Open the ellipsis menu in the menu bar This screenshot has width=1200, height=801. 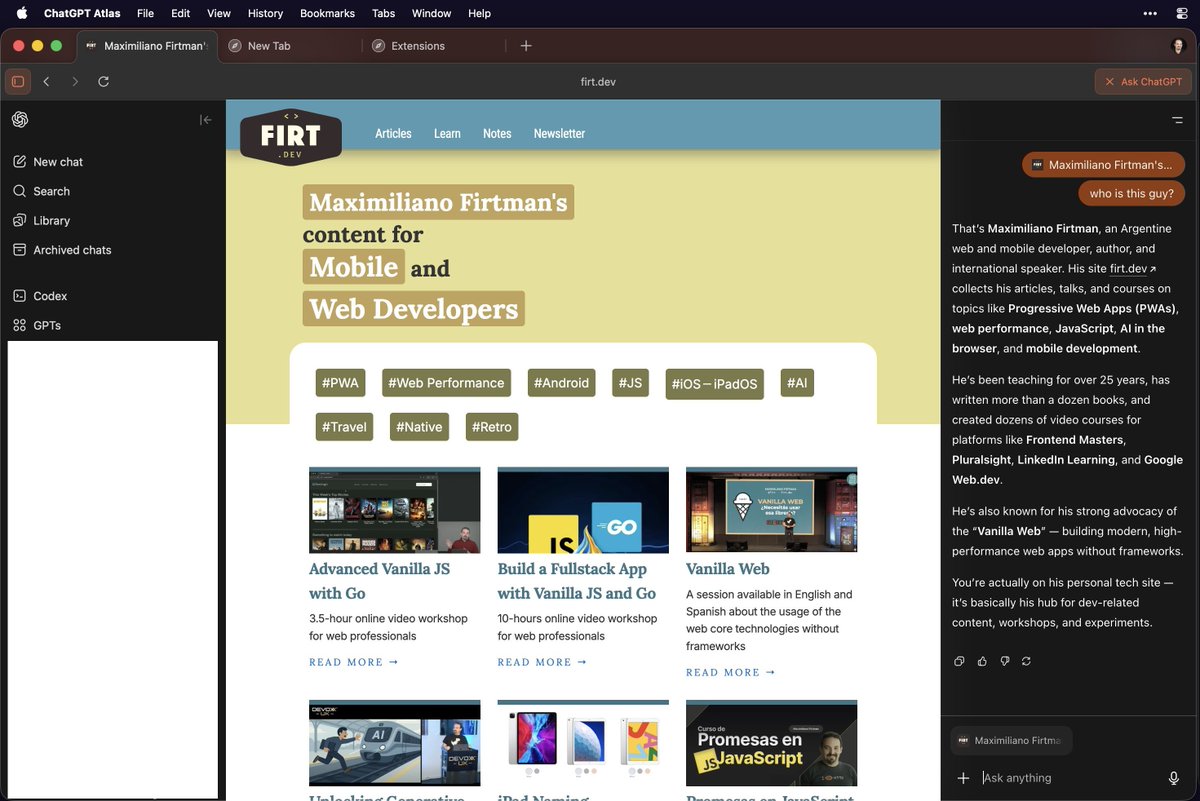pos(1150,13)
